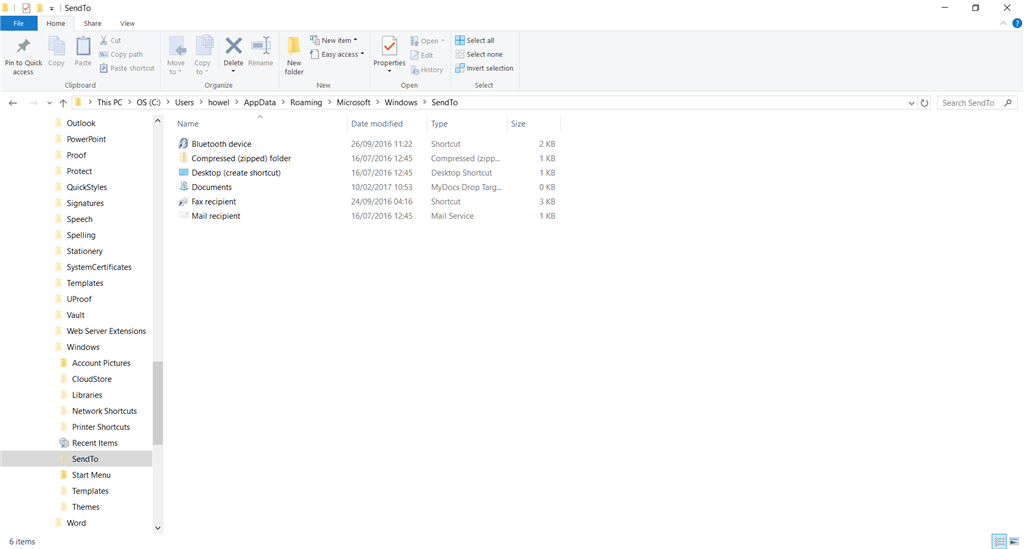Sort by the Type column header
The height and width of the screenshot is (549, 1024).
(x=466, y=123)
